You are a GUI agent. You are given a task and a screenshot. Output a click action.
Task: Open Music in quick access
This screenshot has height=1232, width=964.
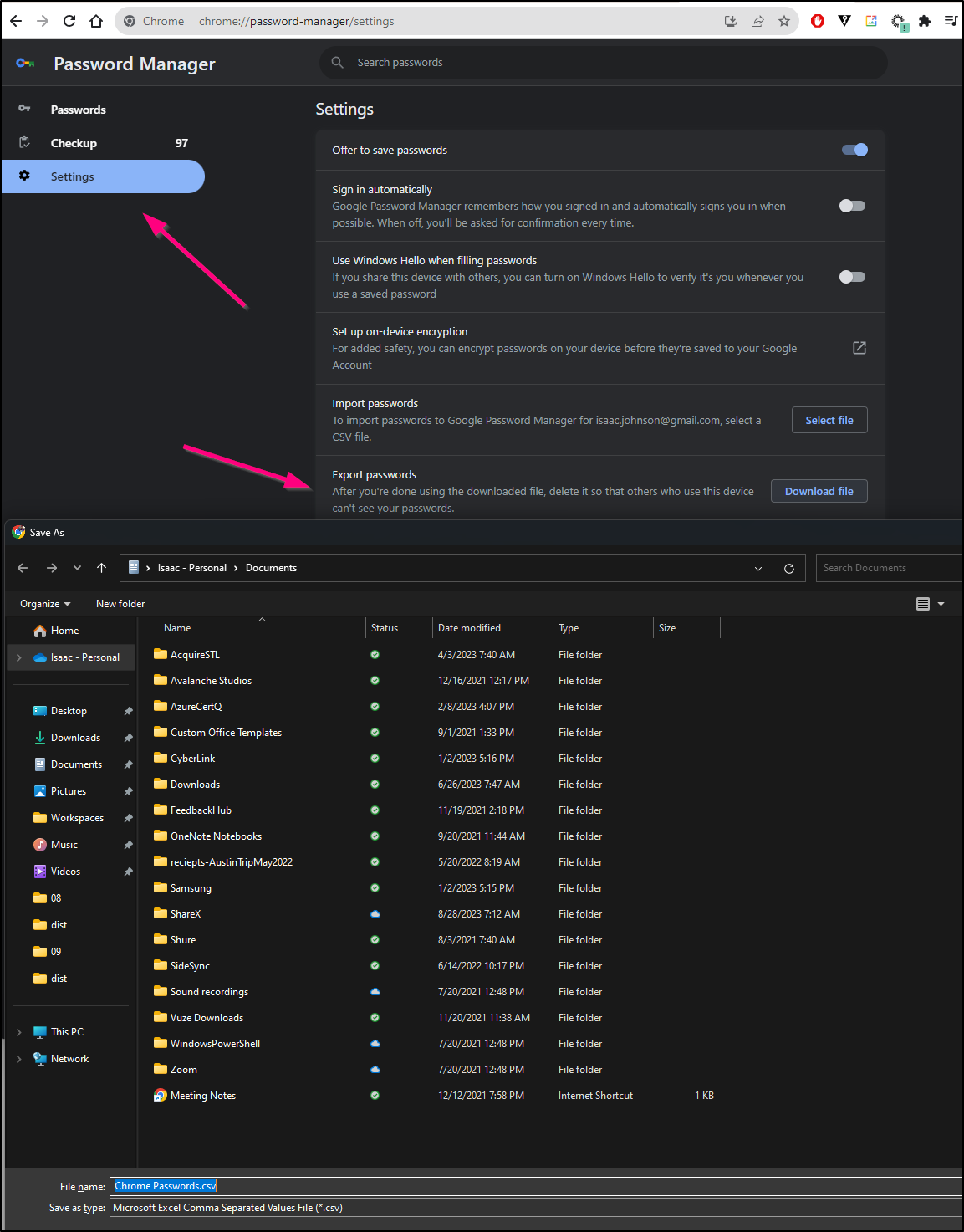click(64, 845)
